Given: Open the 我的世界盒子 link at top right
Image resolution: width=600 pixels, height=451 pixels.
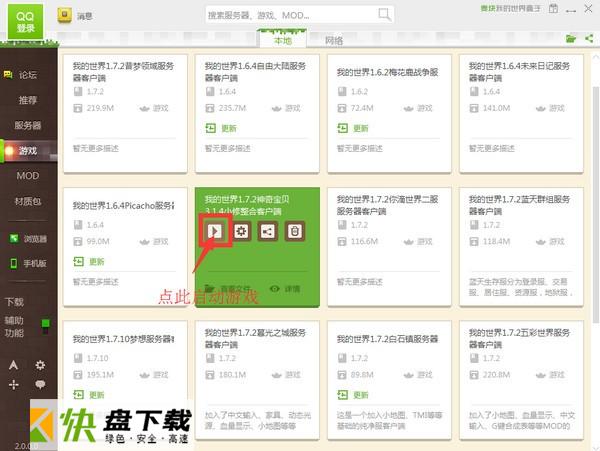Looking at the screenshot, I should pos(510,8).
